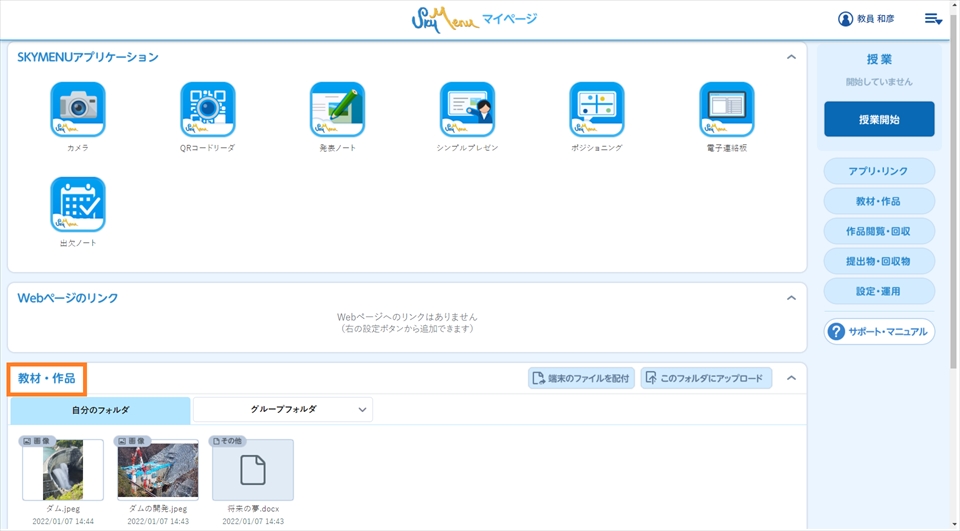The height and width of the screenshot is (531, 960).
Task: Start the シンプルプレゼン app
Action: tap(467, 109)
